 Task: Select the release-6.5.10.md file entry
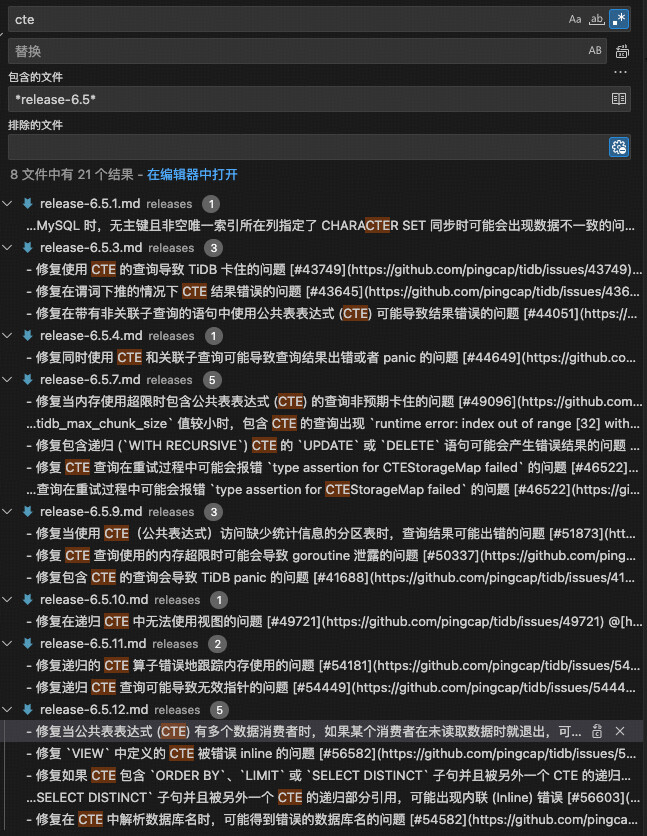[94, 599]
